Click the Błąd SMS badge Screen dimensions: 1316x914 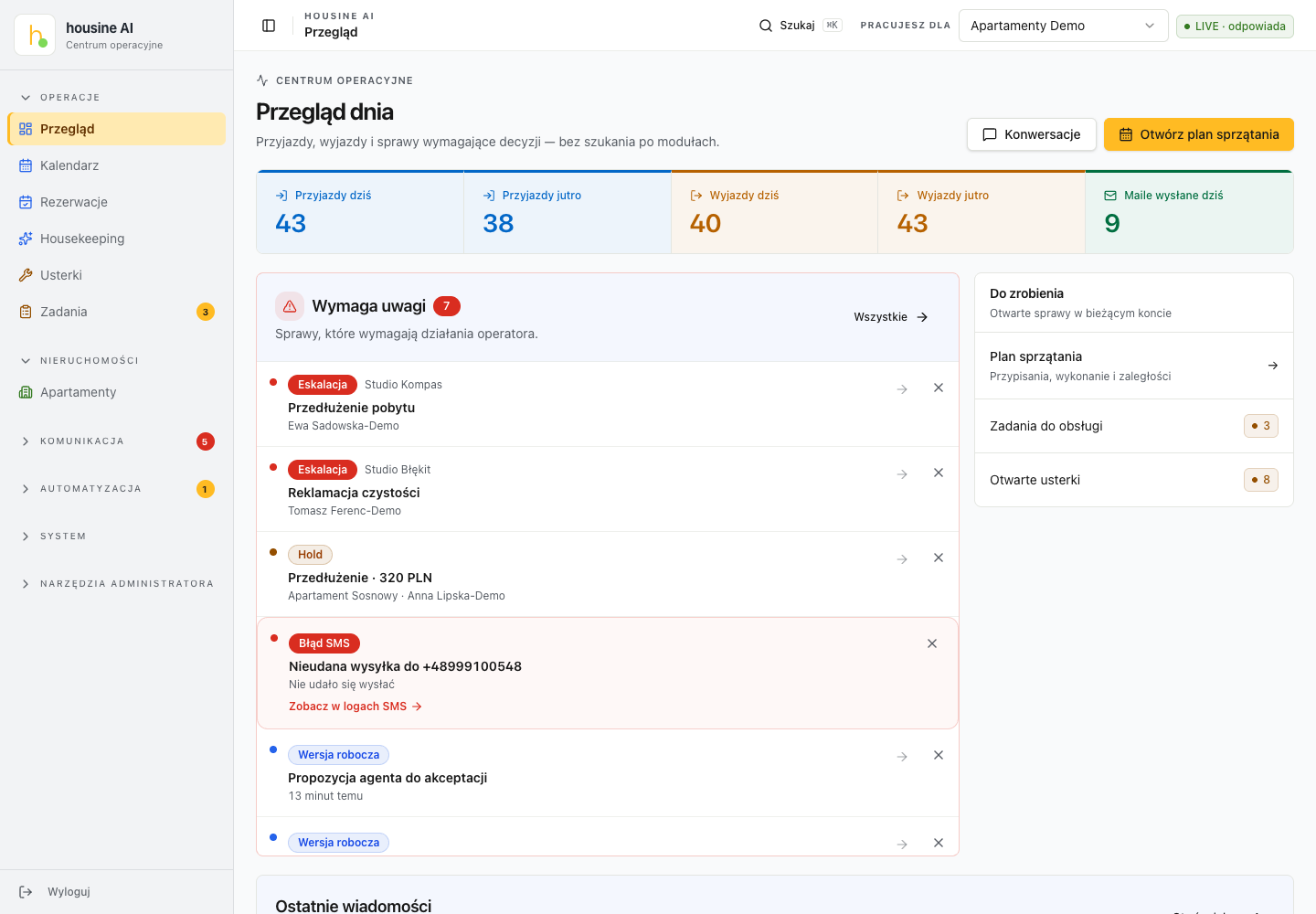click(x=324, y=643)
